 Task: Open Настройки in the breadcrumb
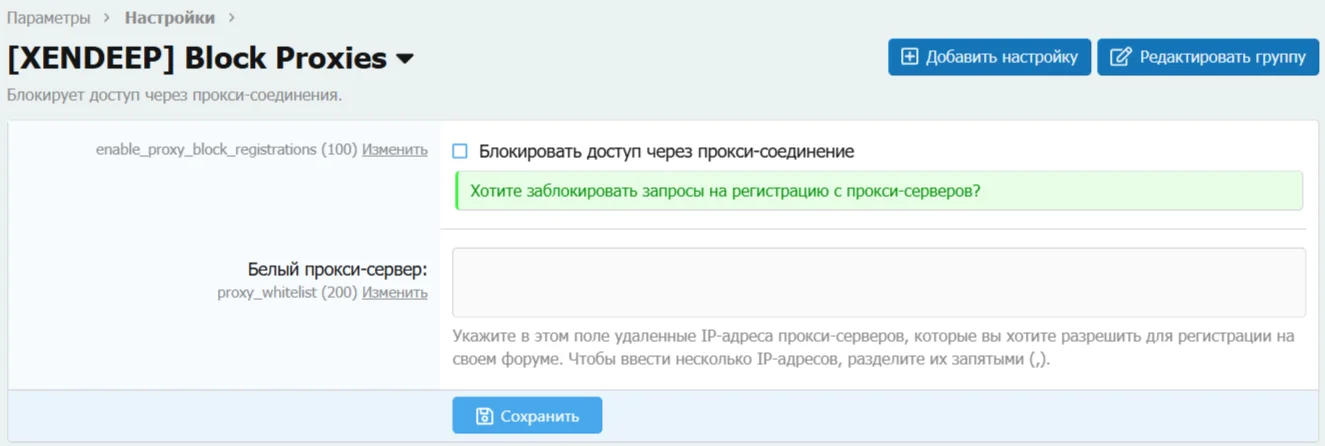(x=169, y=18)
